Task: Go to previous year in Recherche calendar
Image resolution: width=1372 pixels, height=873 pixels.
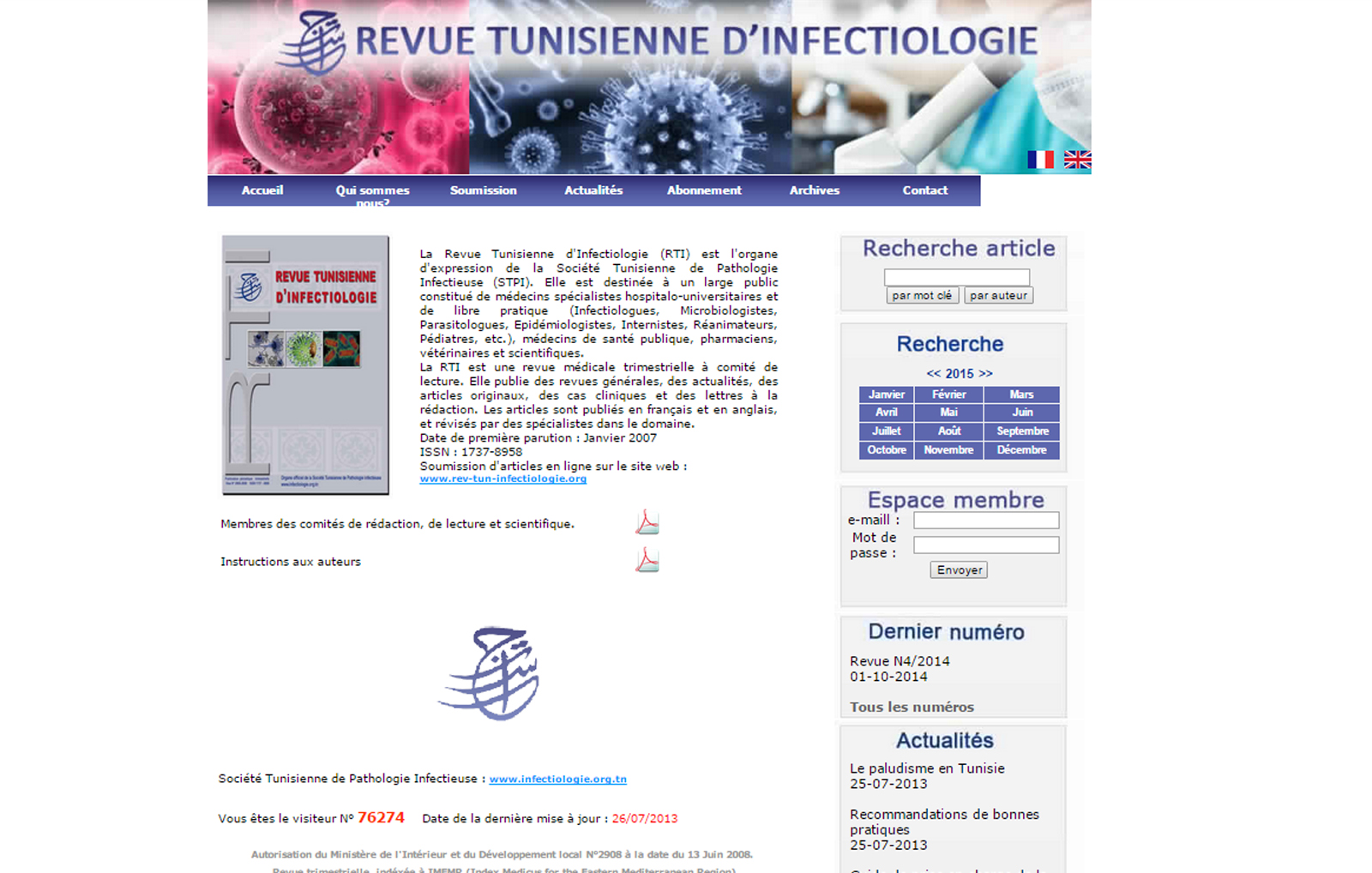Action: tap(933, 374)
